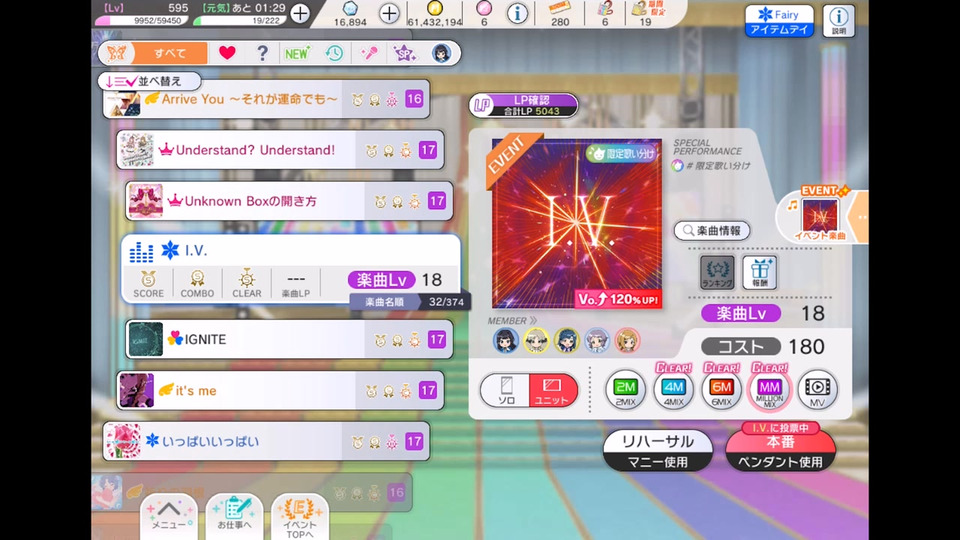Filter songs by favorites heart
This screenshot has height=540, width=960.
click(227, 53)
